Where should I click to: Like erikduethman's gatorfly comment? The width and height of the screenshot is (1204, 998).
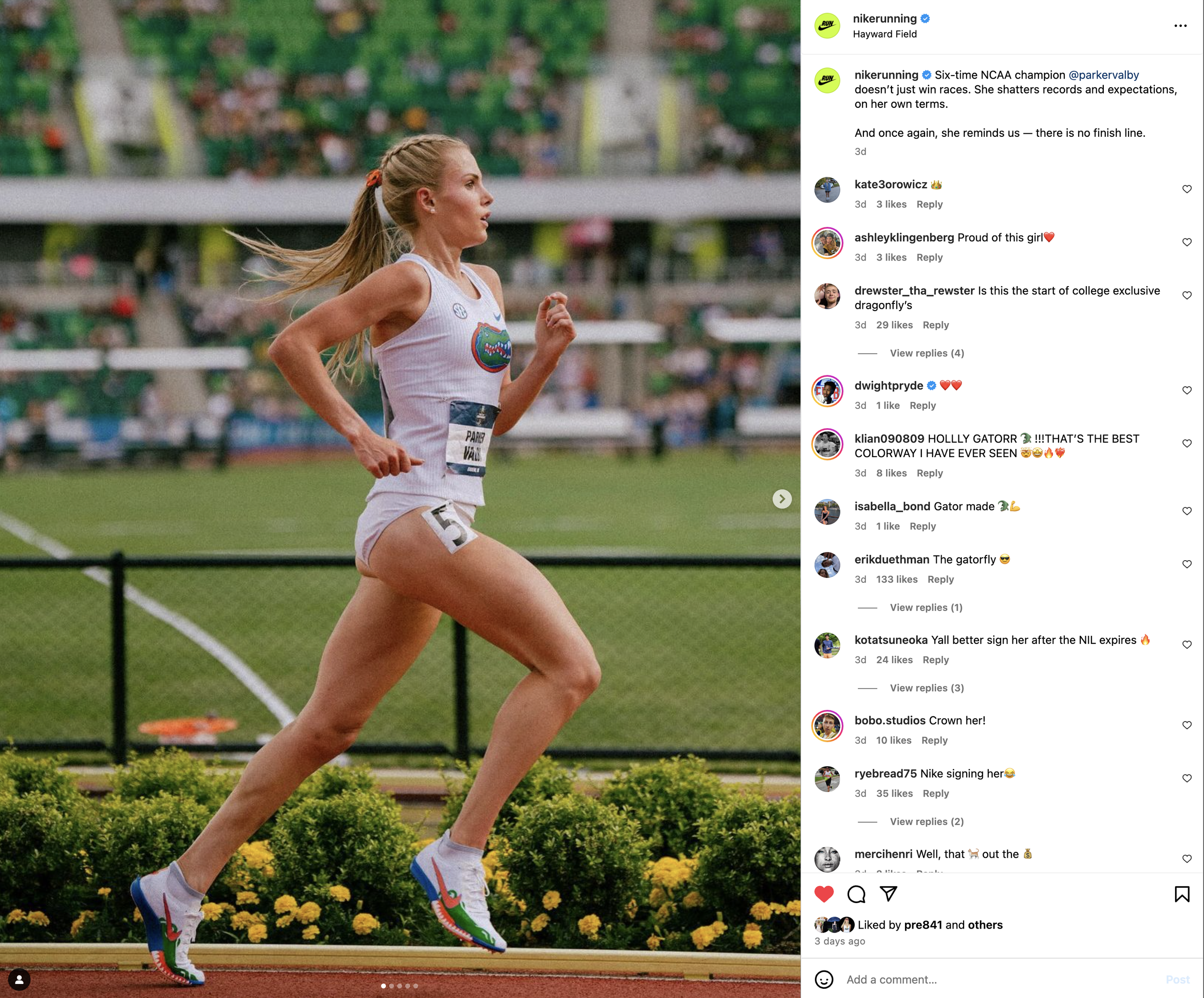[1187, 564]
